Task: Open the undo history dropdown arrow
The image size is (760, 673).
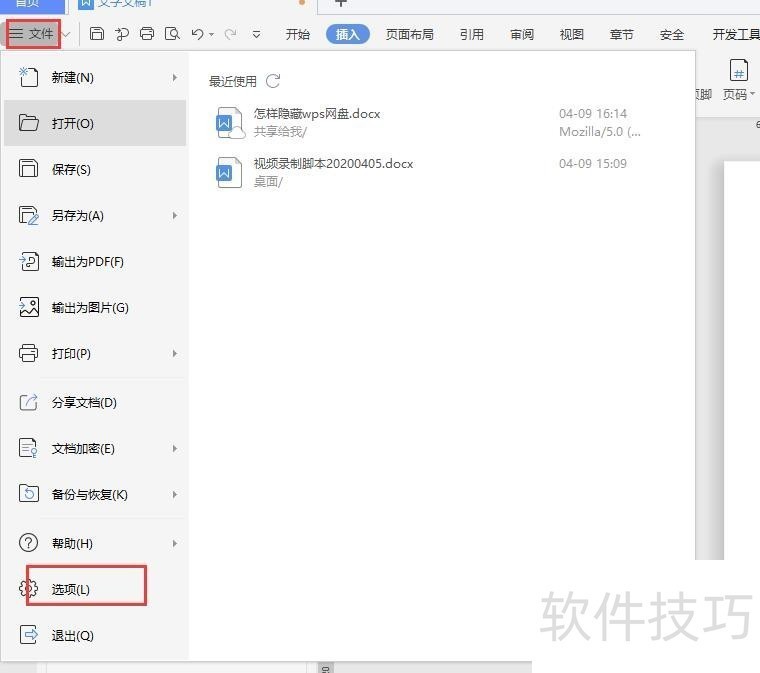Action: click(211, 34)
